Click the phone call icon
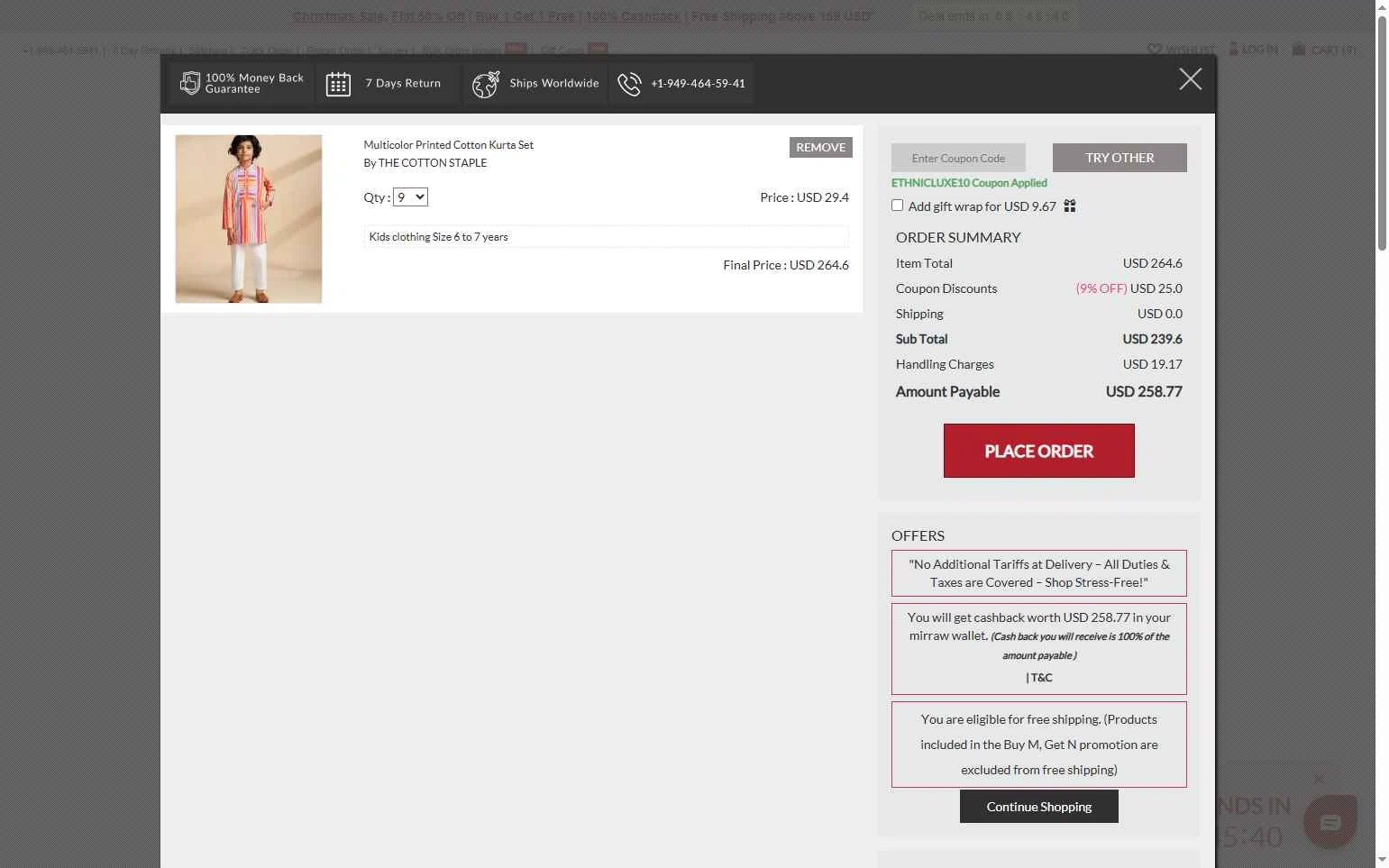Screen dimensions: 1389x868 (x=629, y=84)
